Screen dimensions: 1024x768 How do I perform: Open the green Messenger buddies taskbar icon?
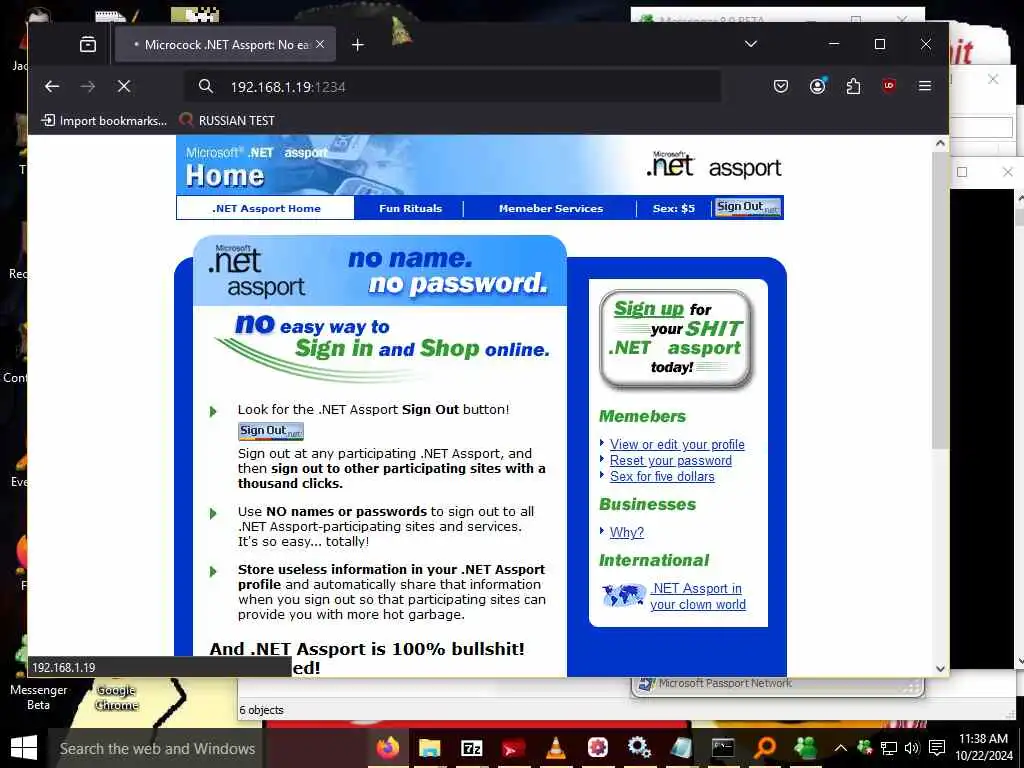[x=806, y=747]
